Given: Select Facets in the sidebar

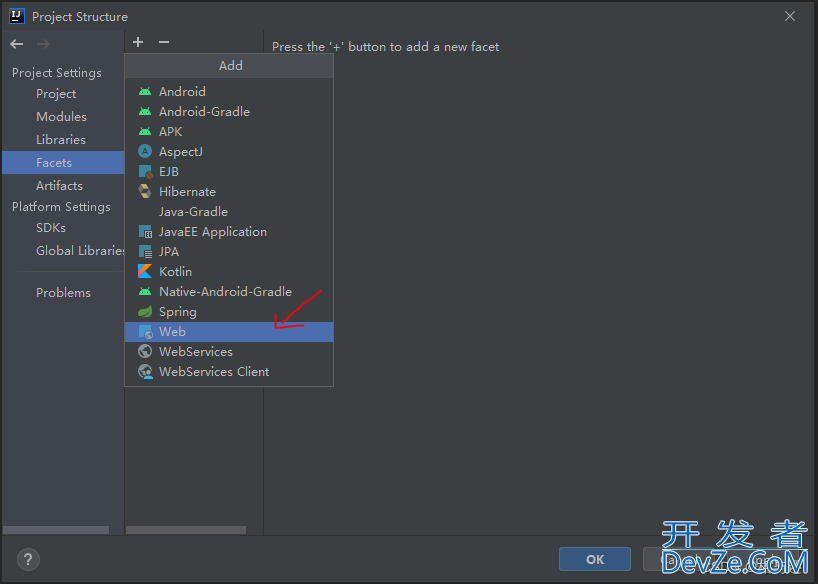Looking at the screenshot, I should pos(63,162).
